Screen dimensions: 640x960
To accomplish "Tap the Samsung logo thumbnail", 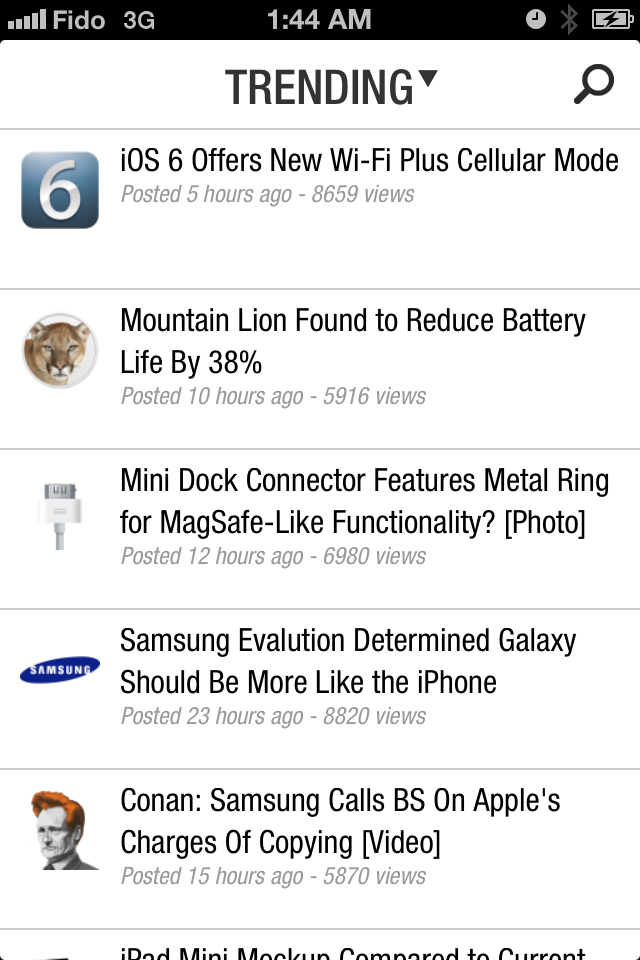I will pyautogui.click(x=60, y=670).
